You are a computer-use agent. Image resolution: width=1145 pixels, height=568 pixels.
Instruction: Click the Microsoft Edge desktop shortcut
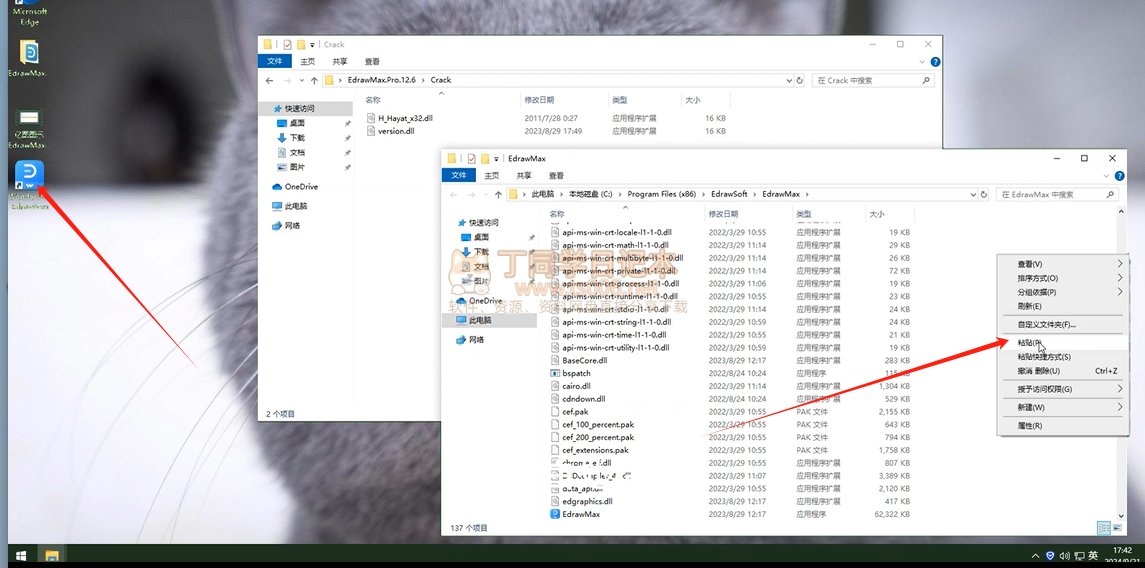pyautogui.click(x=30, y=12)
